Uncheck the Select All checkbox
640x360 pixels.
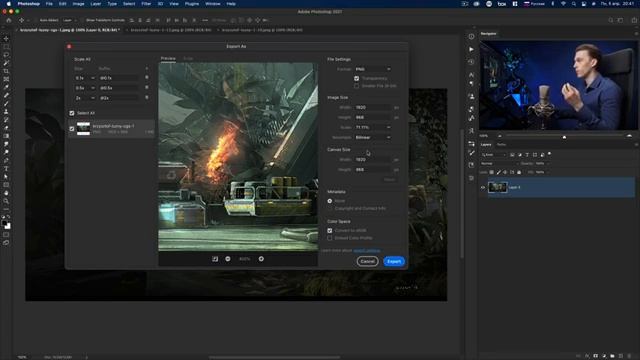(72, 113)
